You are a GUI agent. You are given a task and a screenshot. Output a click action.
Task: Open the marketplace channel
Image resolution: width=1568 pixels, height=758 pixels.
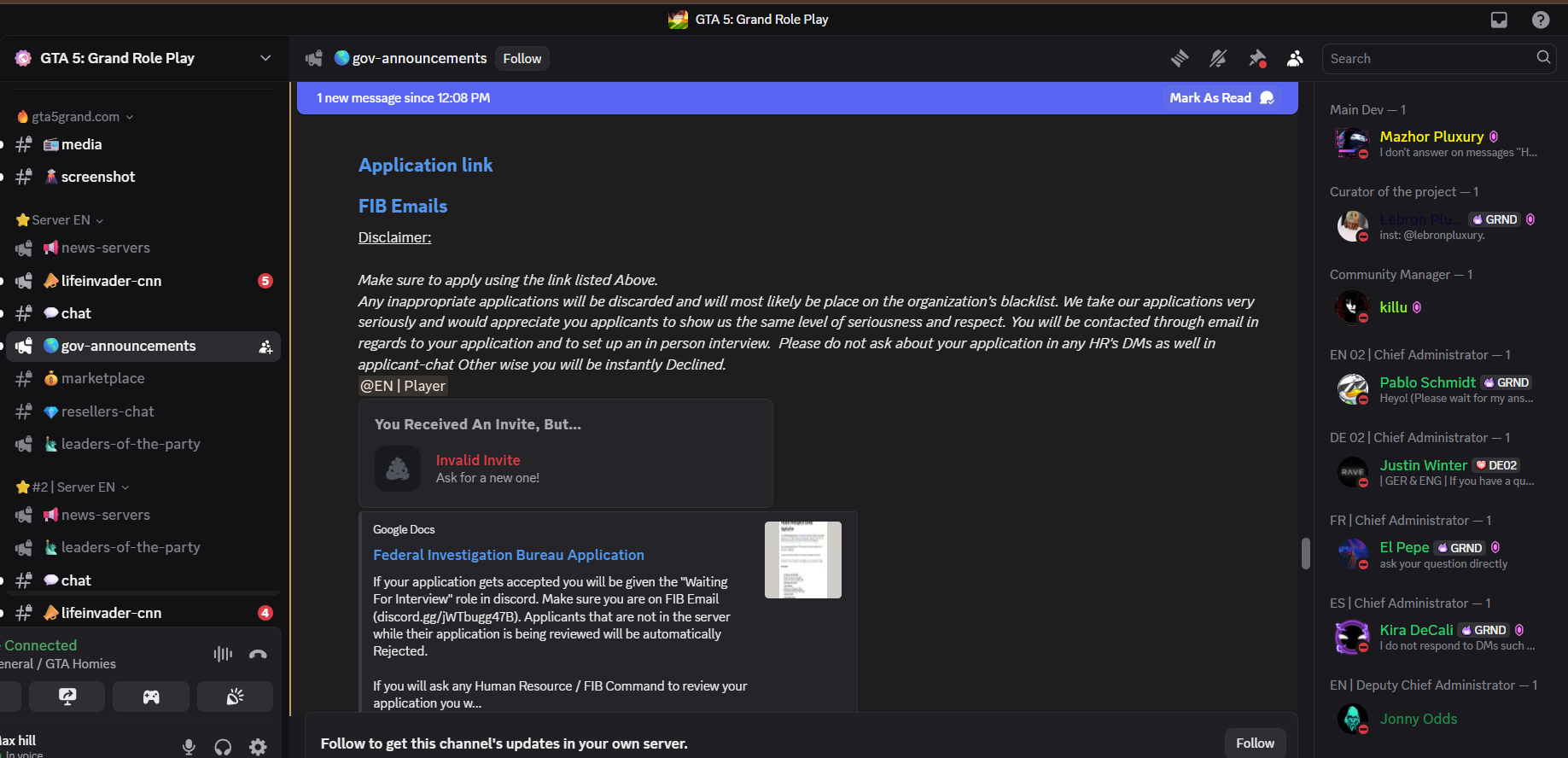coord(143,378)
